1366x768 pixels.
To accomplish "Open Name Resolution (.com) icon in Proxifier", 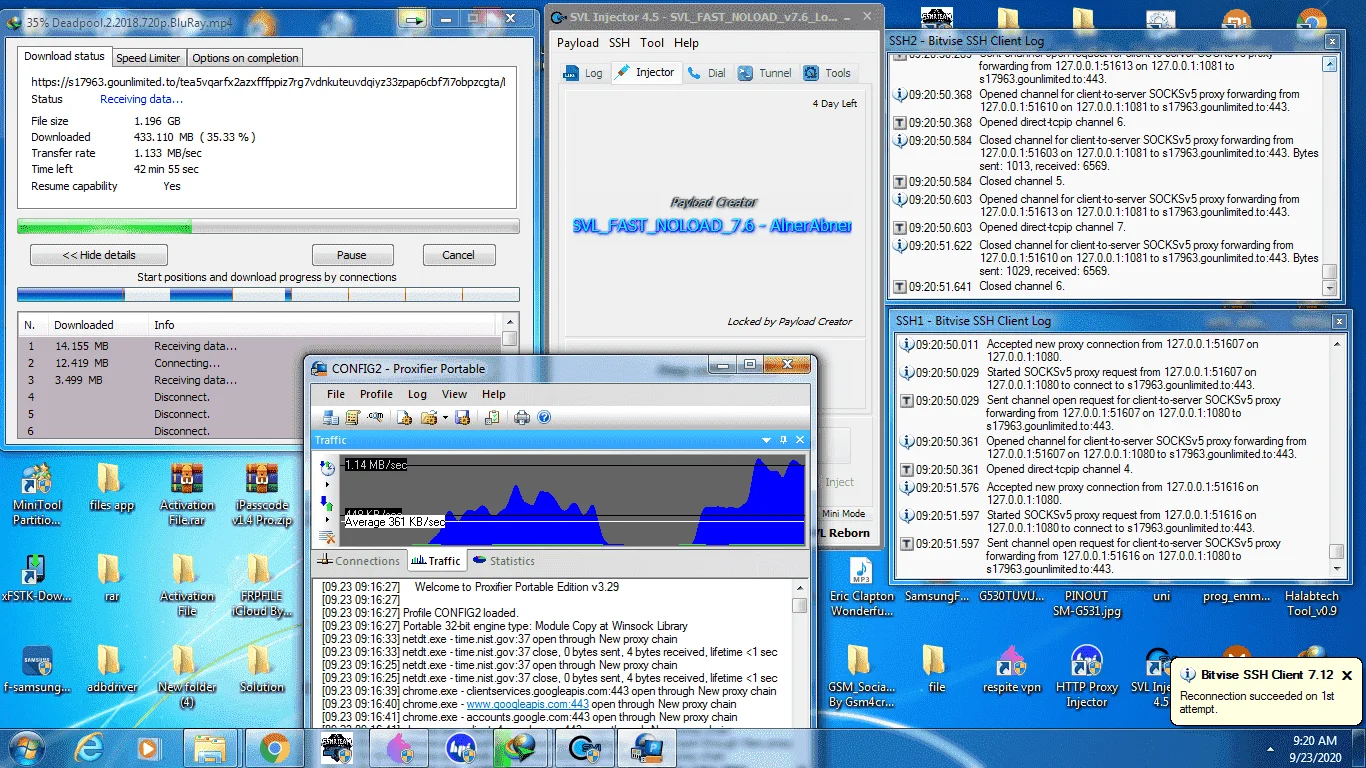I will (375, 417).
